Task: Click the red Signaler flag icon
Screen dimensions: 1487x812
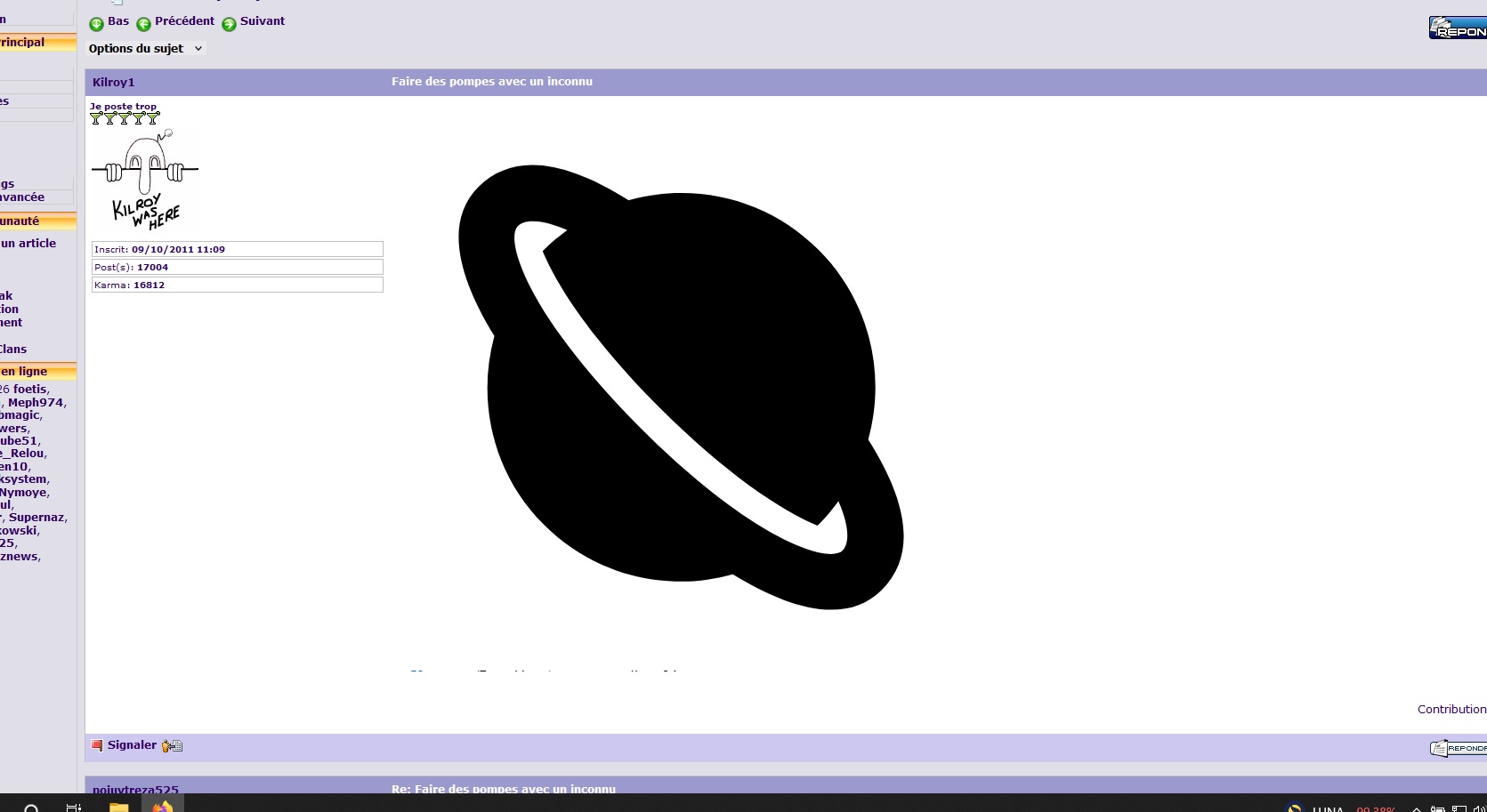Action: tap(97, 745)
